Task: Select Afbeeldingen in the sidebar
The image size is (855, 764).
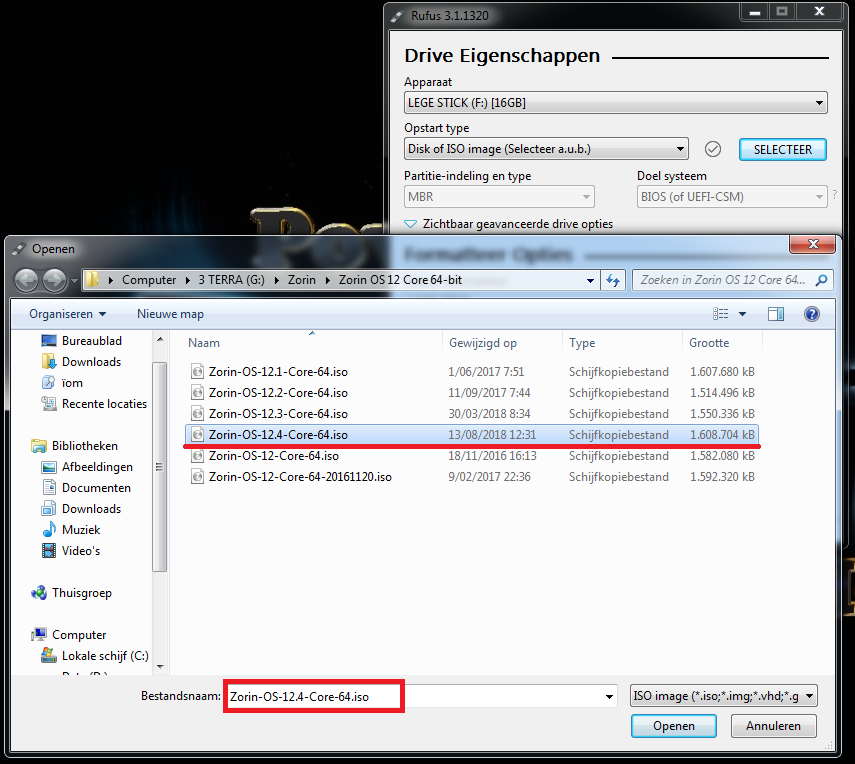Action: 97,467
